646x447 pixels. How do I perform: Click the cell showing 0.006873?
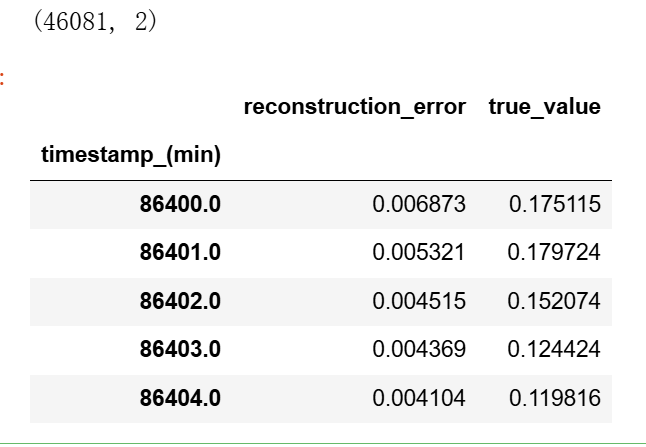(419, 204)
